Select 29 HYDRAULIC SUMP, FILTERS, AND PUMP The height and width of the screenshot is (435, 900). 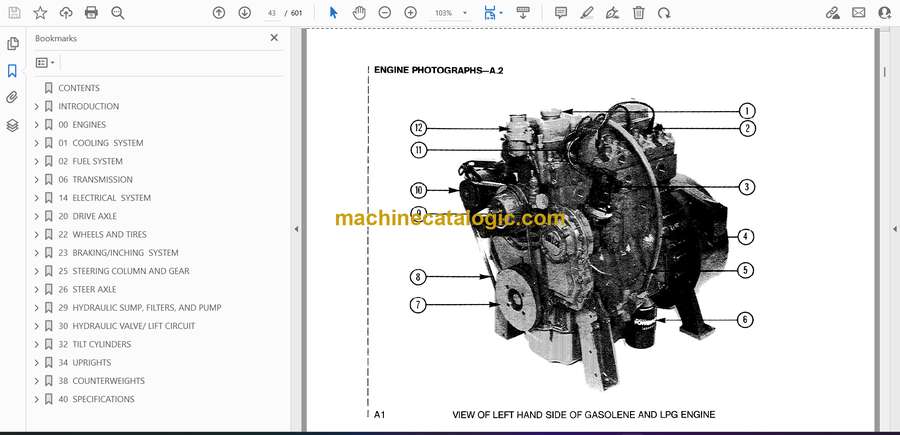(x=139, y=308)
